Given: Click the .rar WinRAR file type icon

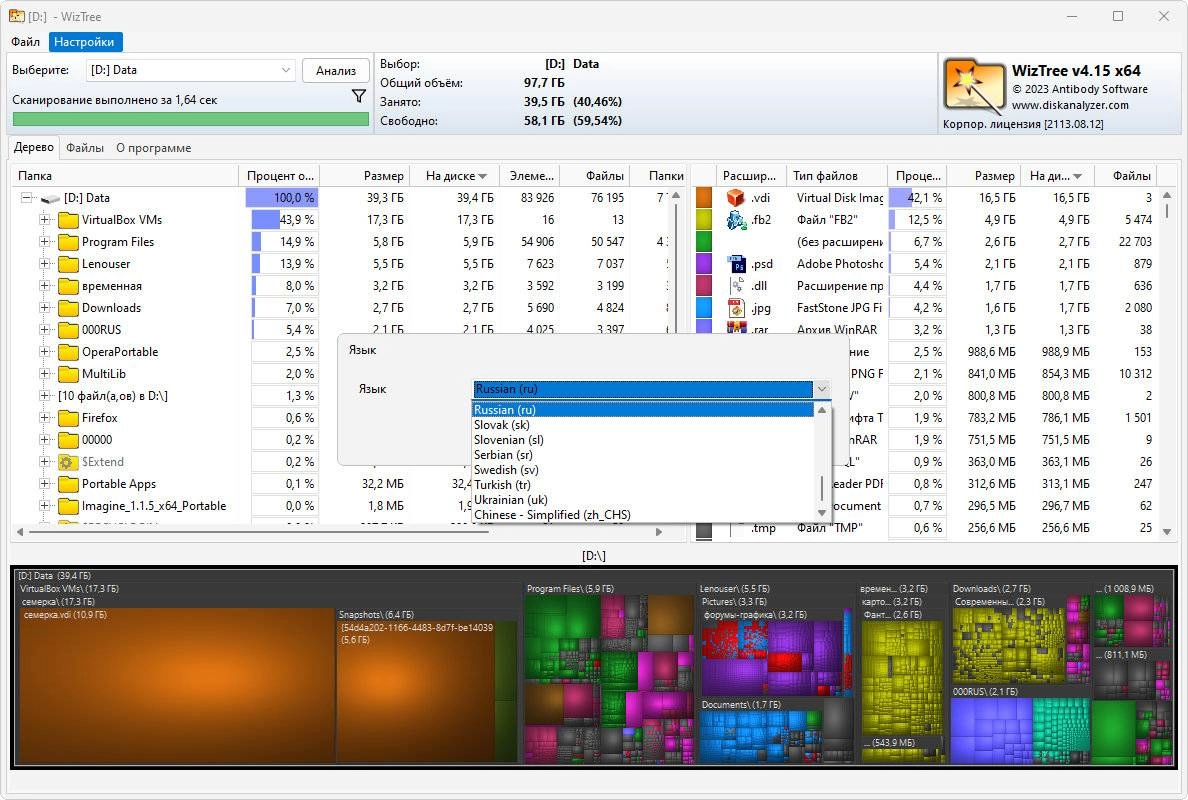Looking at the screenshot, I should (x=736, y=328).
